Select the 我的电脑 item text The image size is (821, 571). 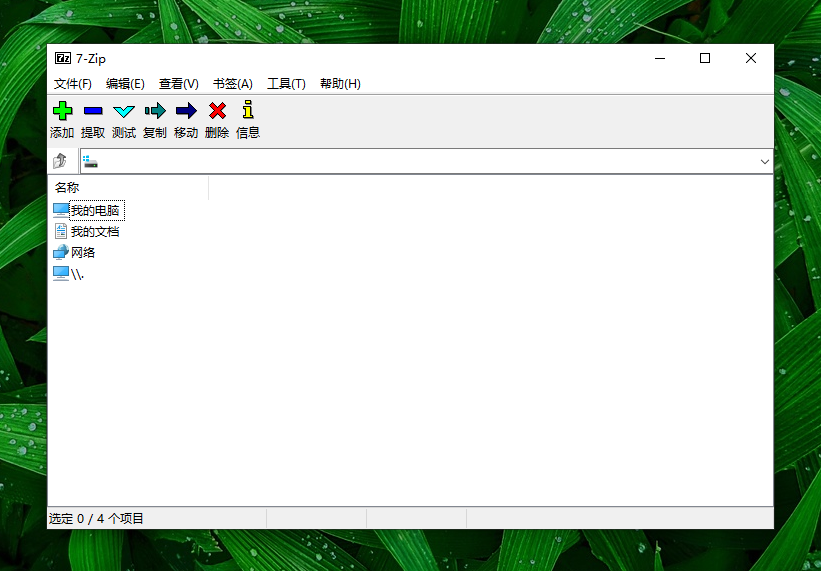click(x=96, y=210)
